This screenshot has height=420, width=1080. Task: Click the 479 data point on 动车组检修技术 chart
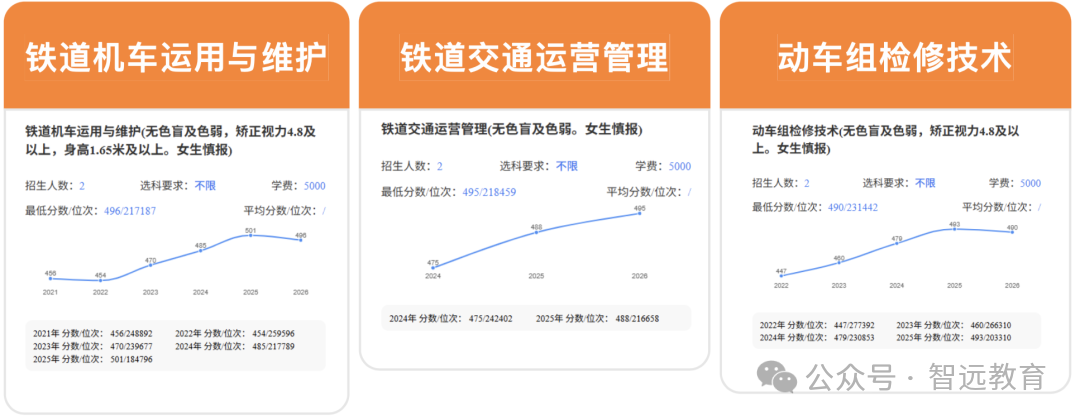tap(896, 243)
